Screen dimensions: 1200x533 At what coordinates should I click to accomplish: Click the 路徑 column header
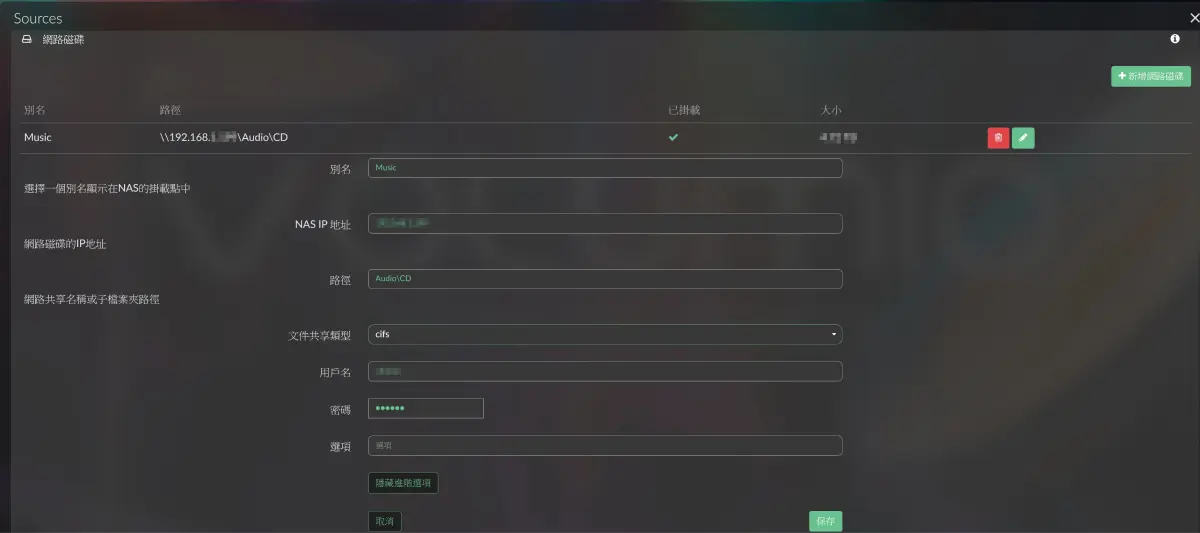pyautogui.click(x=170, y=109)
